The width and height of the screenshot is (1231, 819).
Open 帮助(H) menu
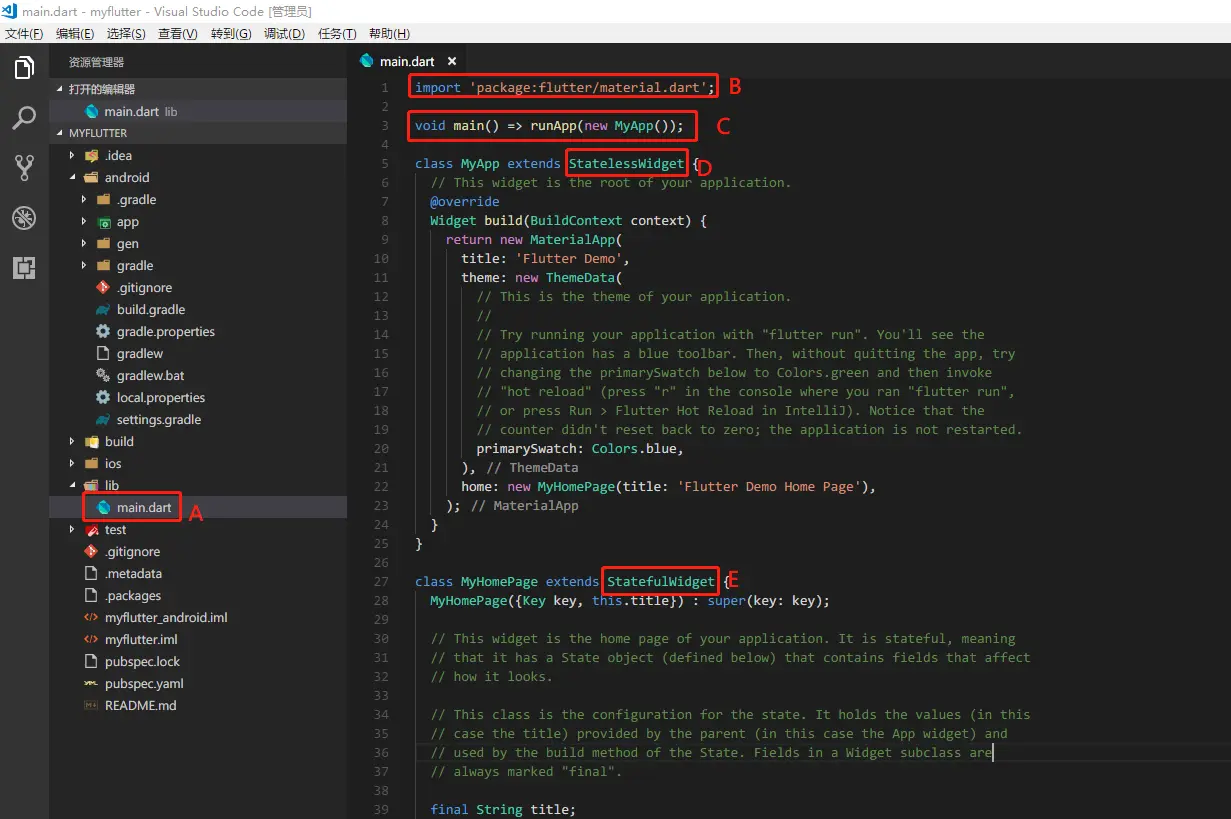(x=389, y=33)
